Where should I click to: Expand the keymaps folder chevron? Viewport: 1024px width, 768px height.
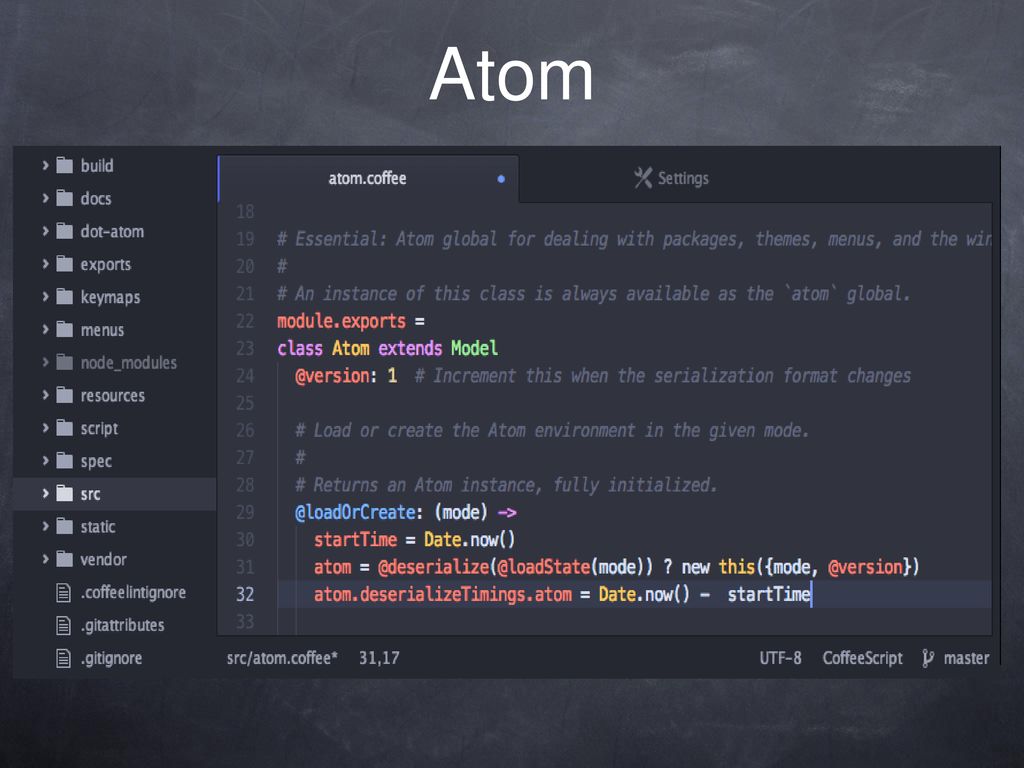coord(45,296)
